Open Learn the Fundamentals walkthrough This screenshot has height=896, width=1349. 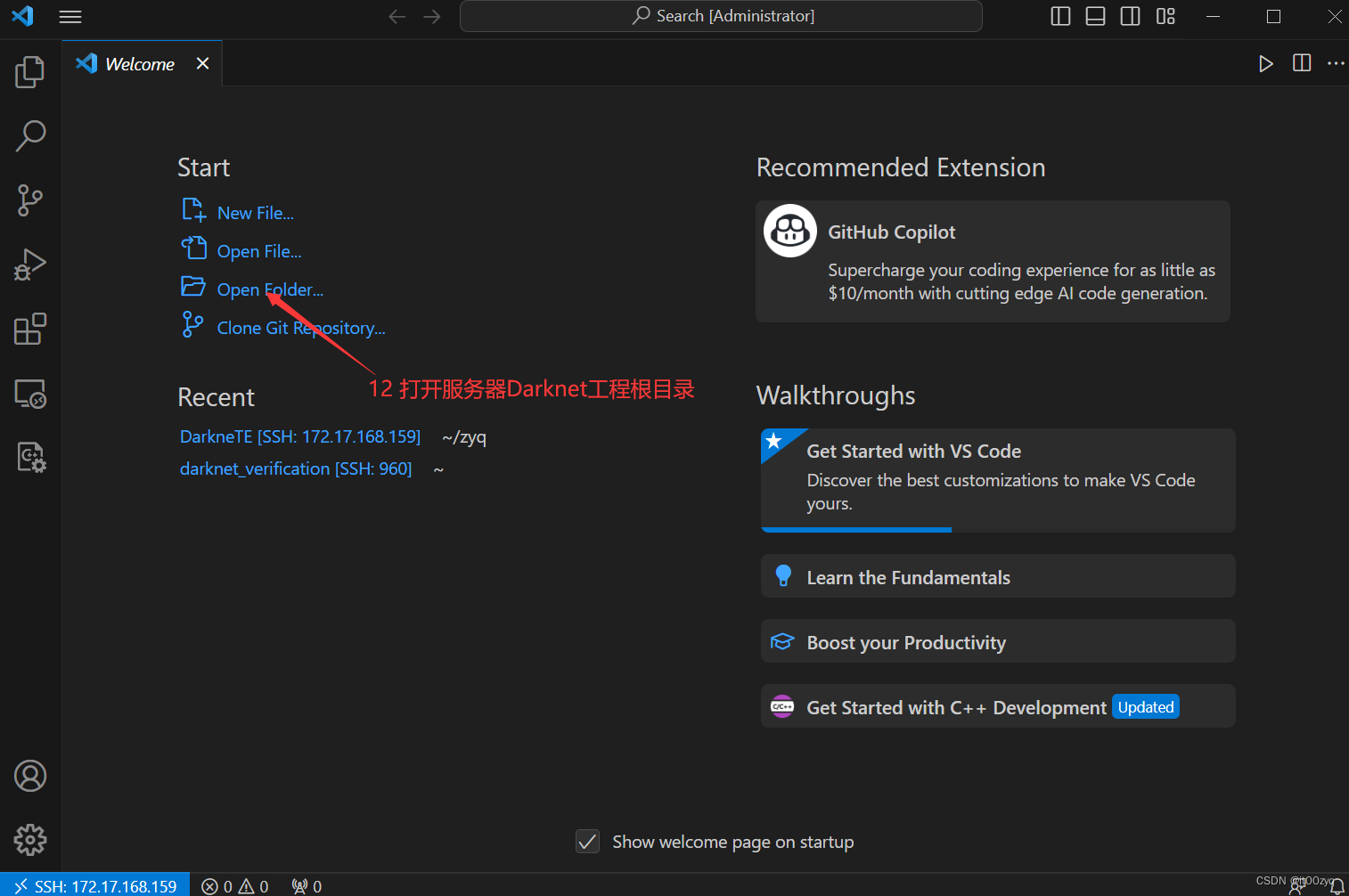(x=998, y=576)
